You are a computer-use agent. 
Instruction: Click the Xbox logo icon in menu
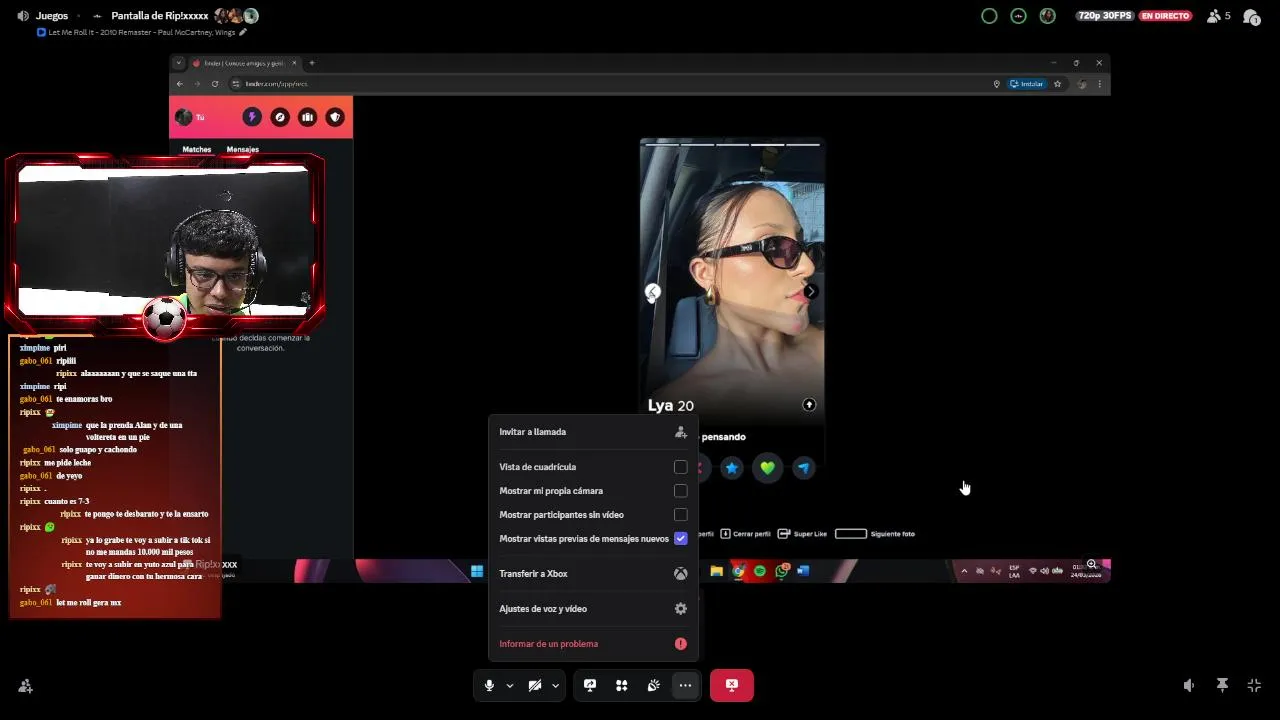(x=681, y=574)
